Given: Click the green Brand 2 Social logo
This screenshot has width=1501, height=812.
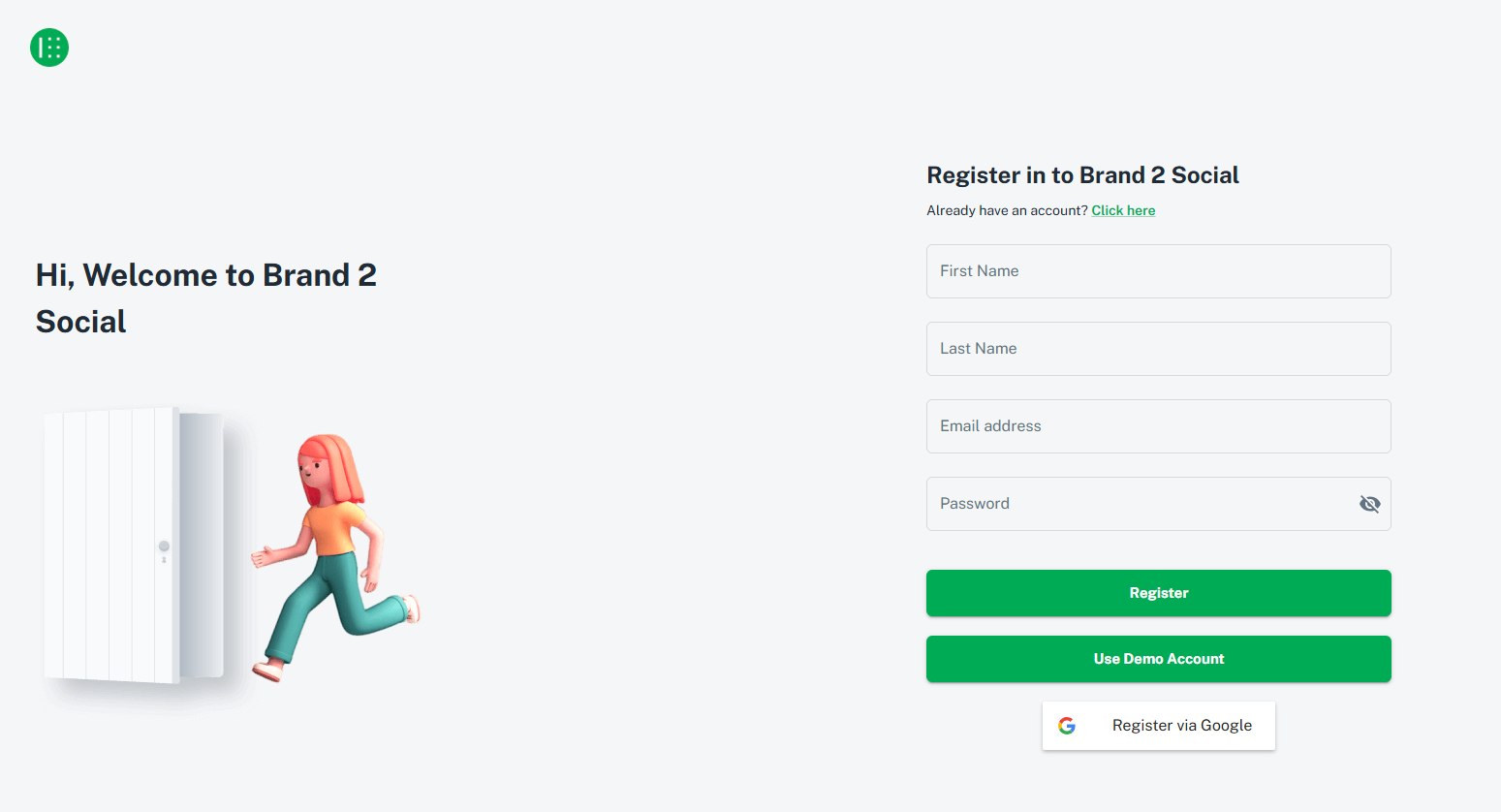Looking at the screenshot, I should pos(49,47).
